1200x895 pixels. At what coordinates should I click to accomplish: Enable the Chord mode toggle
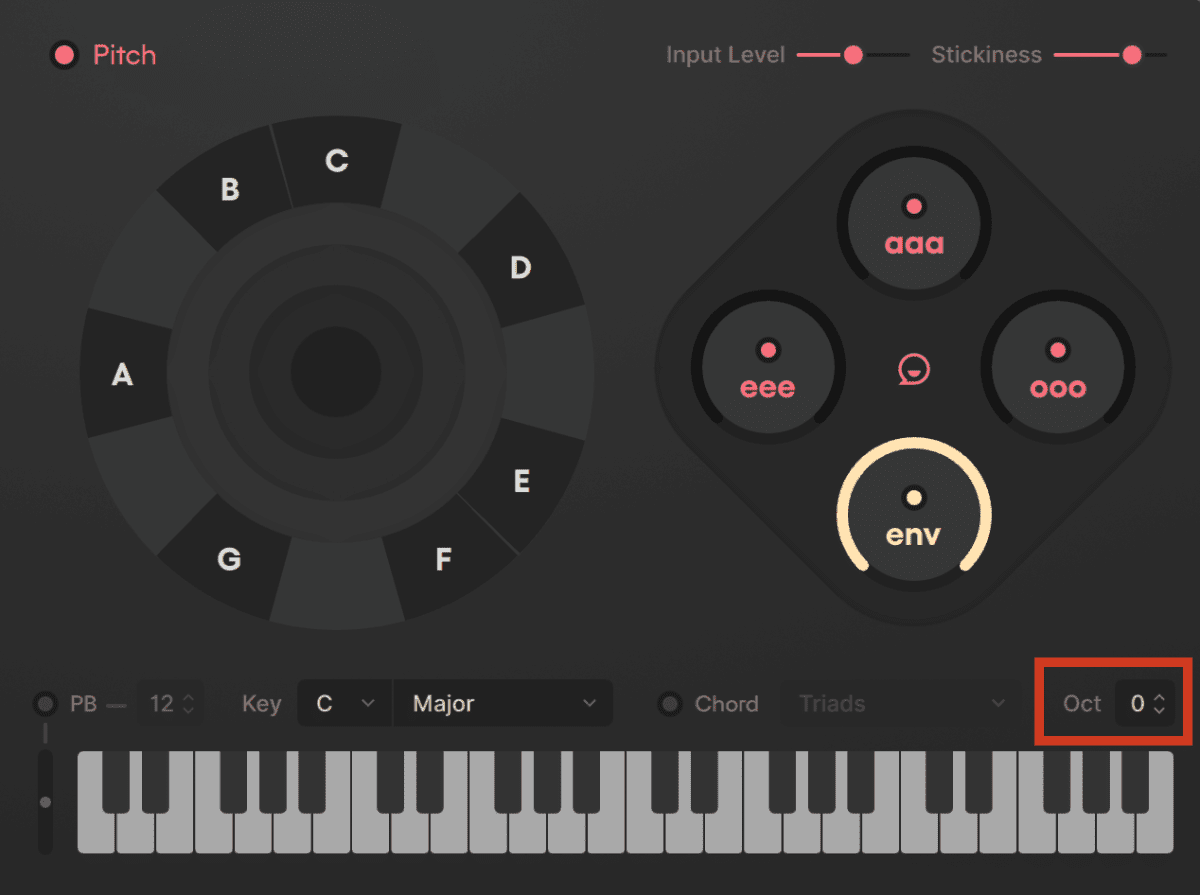[670, 704]
